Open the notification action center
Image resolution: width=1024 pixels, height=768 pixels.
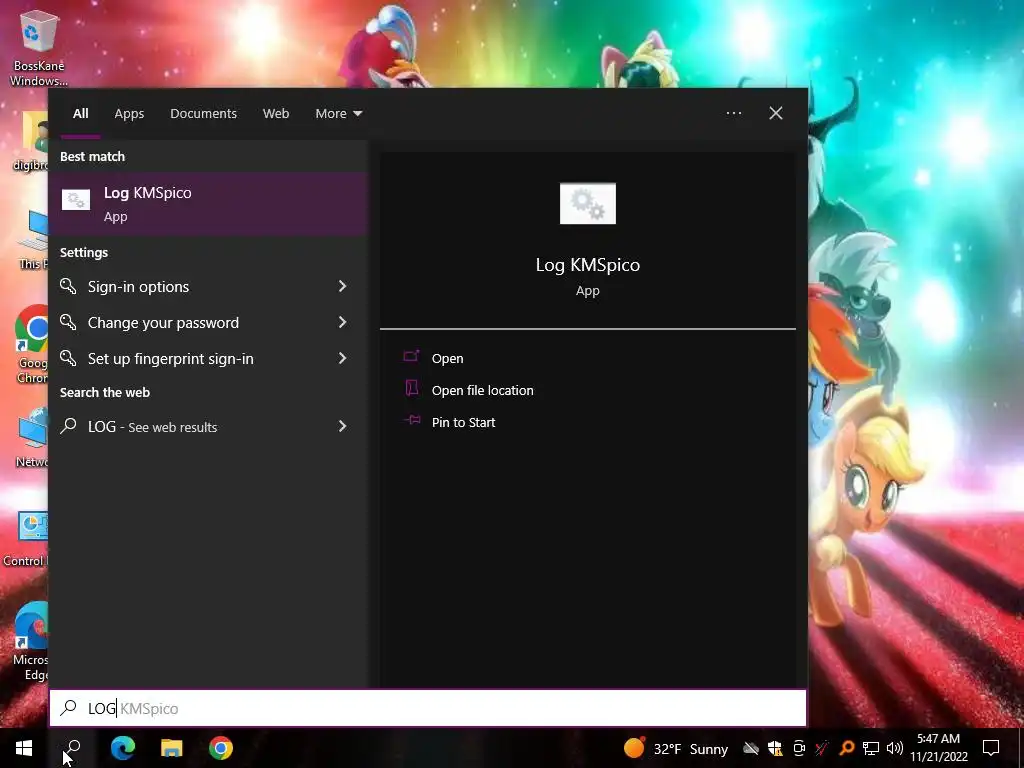click(991, 748)
